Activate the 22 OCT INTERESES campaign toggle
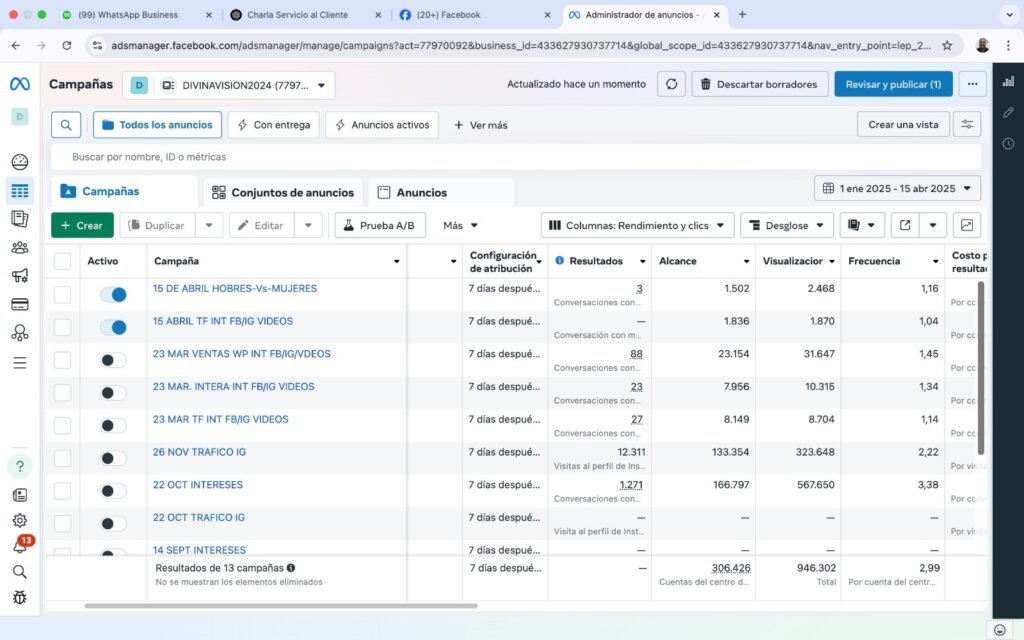This screenshot has height=640, width=1024. click(113, 490)
